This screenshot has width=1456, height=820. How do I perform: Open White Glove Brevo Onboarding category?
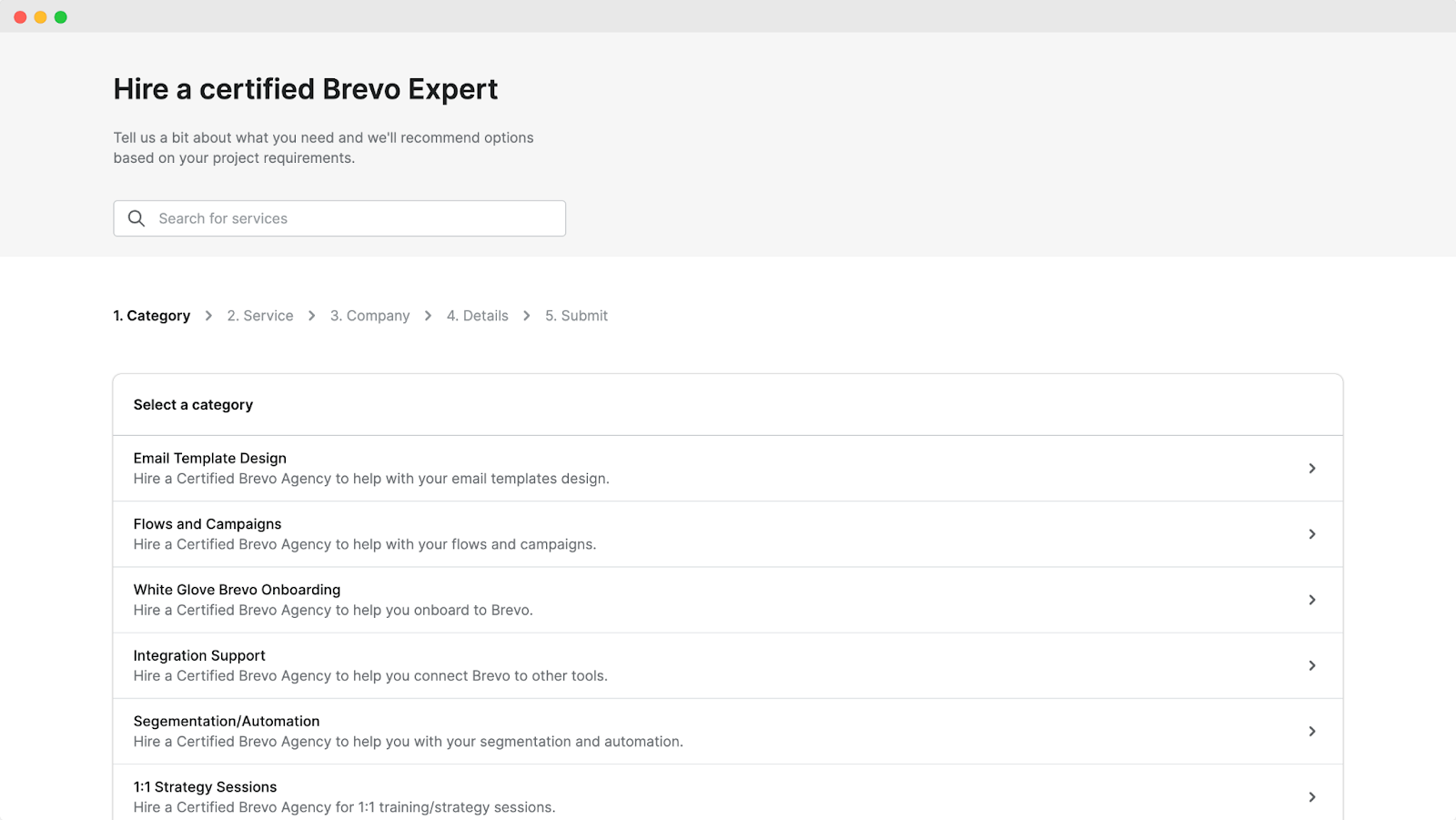(x=728, y=600)
